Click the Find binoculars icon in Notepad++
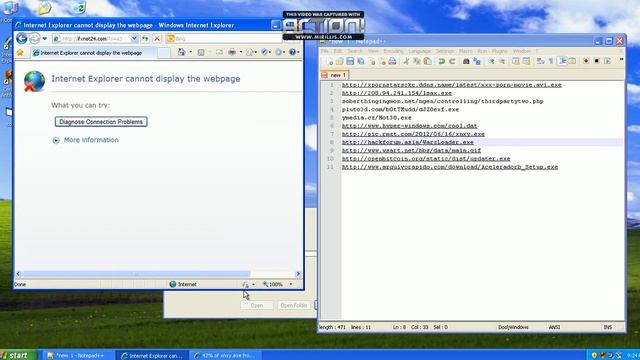640x360 pixels. tap(466, 62)
